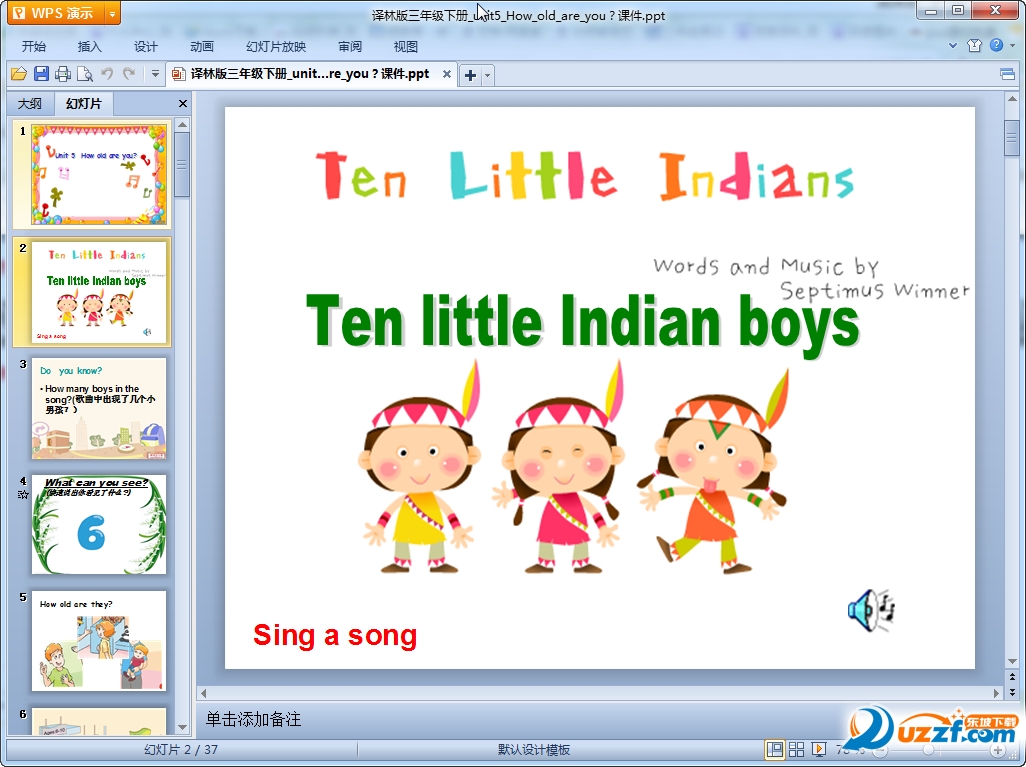Open print preview icon
Image resolution: width=1026 pixels, height=767 pixels.
coord(84,74)
